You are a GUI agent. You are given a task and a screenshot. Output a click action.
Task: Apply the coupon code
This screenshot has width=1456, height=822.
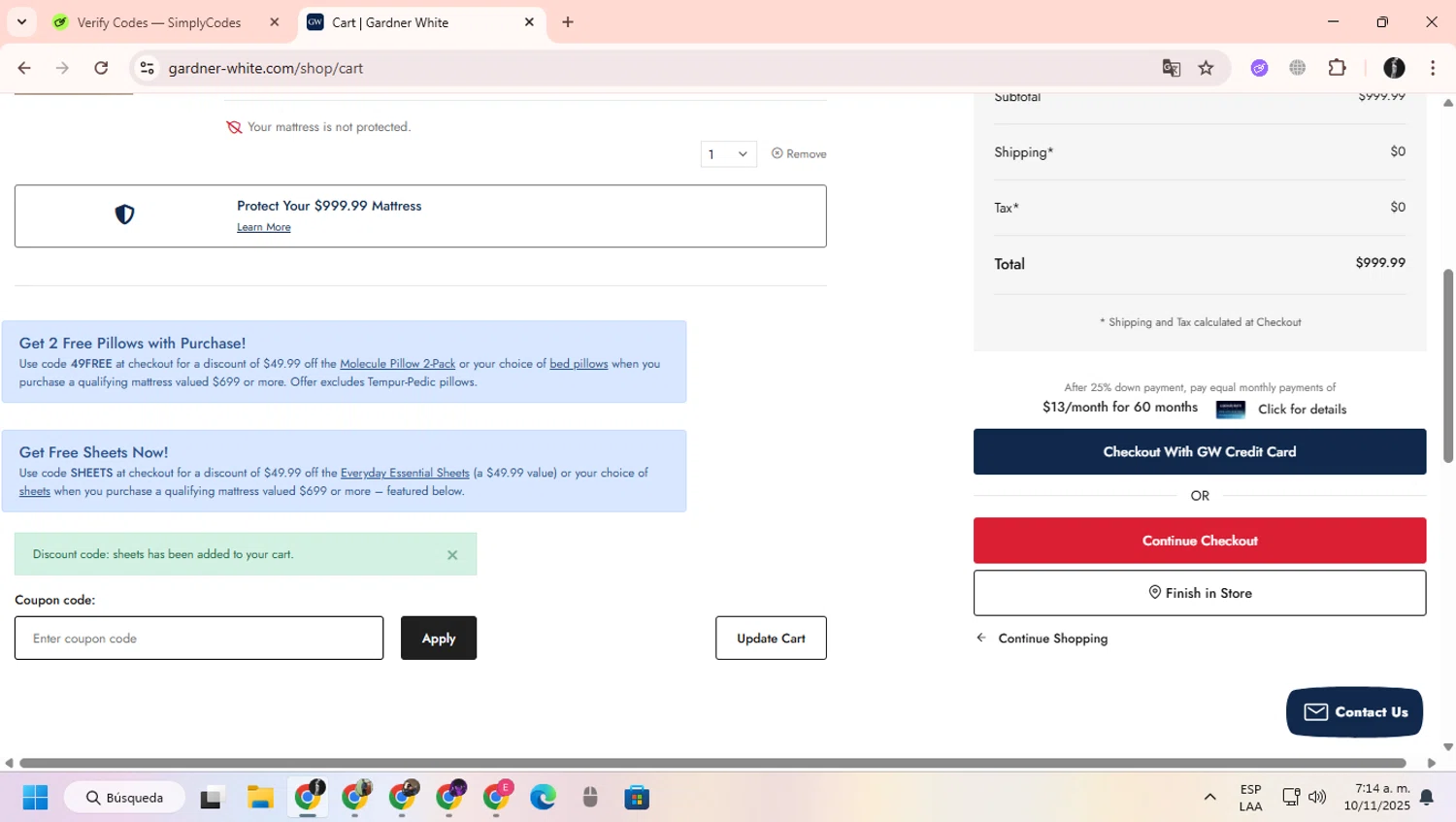439,638
